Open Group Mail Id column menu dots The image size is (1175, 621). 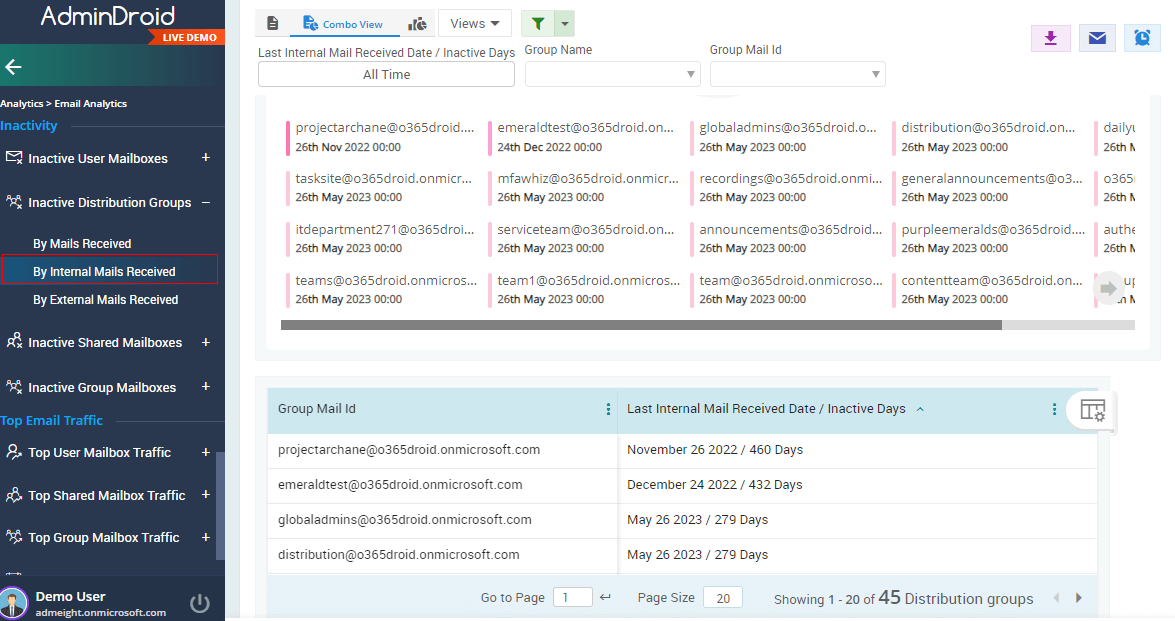[608, 409]
